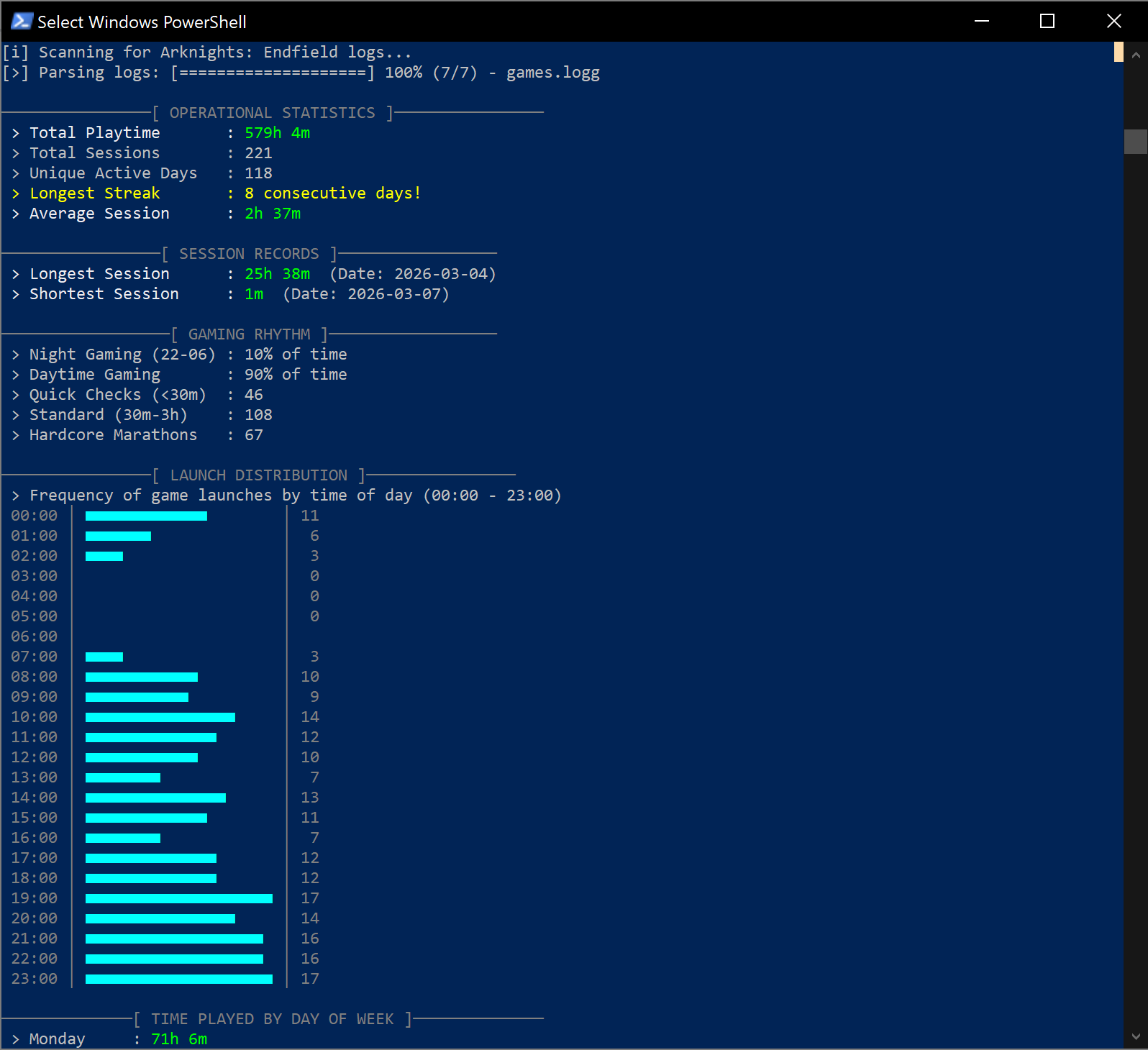This screenshot has width=1148, height=1050.
Task: Minimize the PowerShell window
Action: click(x=982, y=22)
